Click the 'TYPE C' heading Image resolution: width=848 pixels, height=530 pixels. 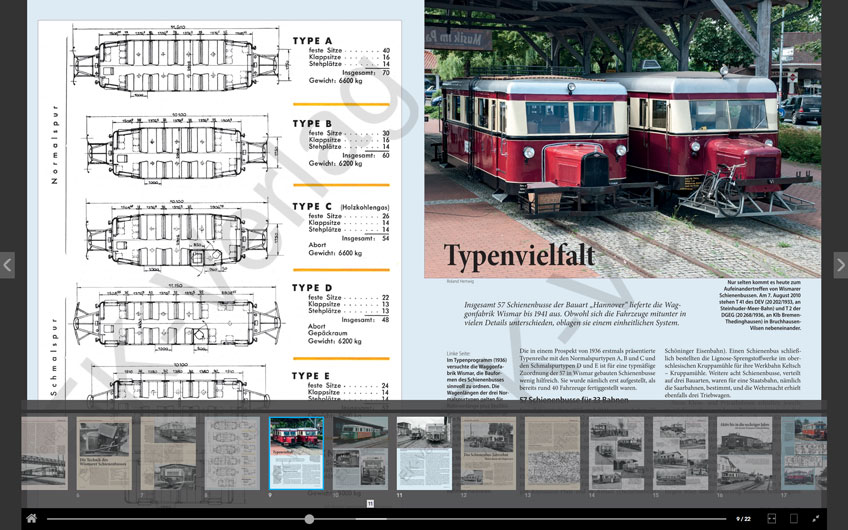pos(312,206)
